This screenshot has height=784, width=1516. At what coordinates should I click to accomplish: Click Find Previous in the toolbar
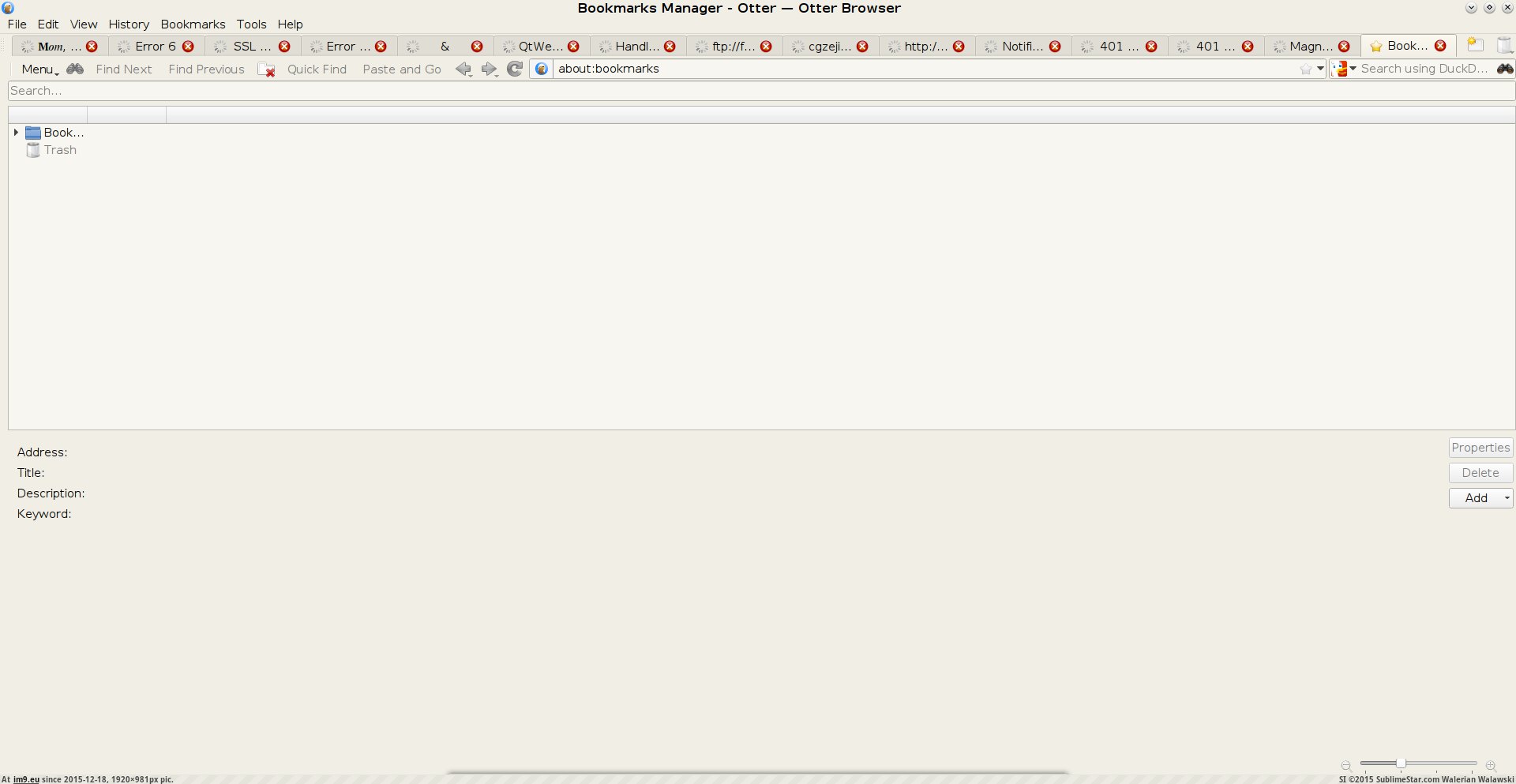206,69
